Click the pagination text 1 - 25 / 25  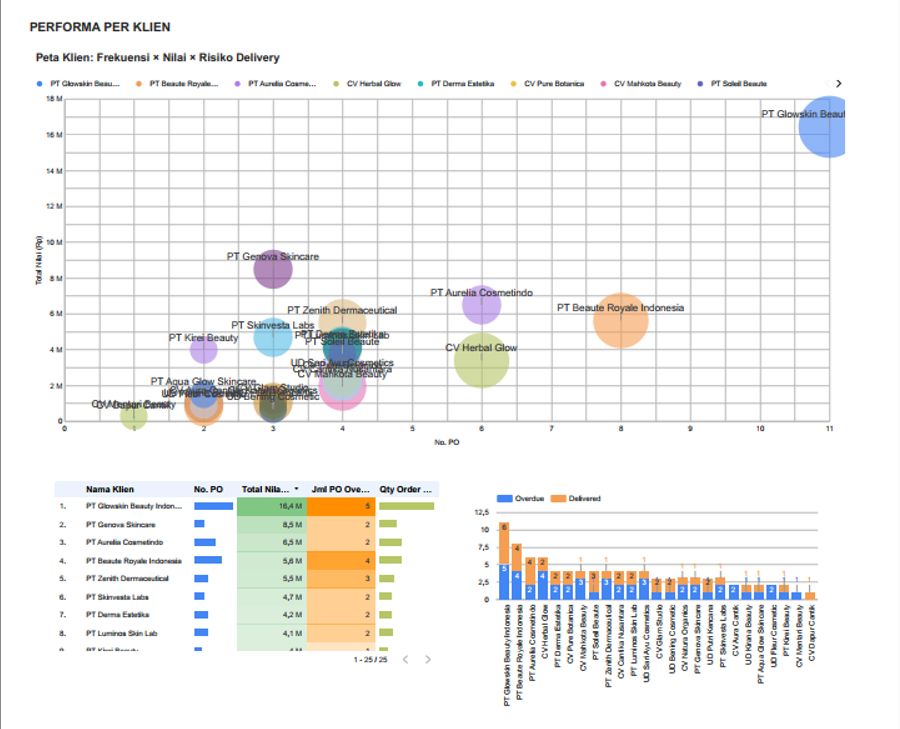(370, 660)
